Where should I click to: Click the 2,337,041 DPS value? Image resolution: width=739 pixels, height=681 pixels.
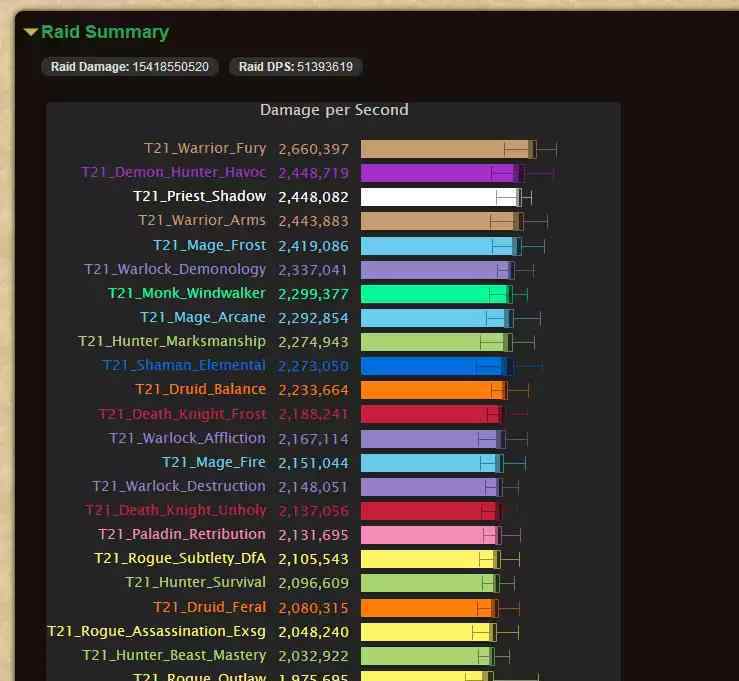coord(313,271)
